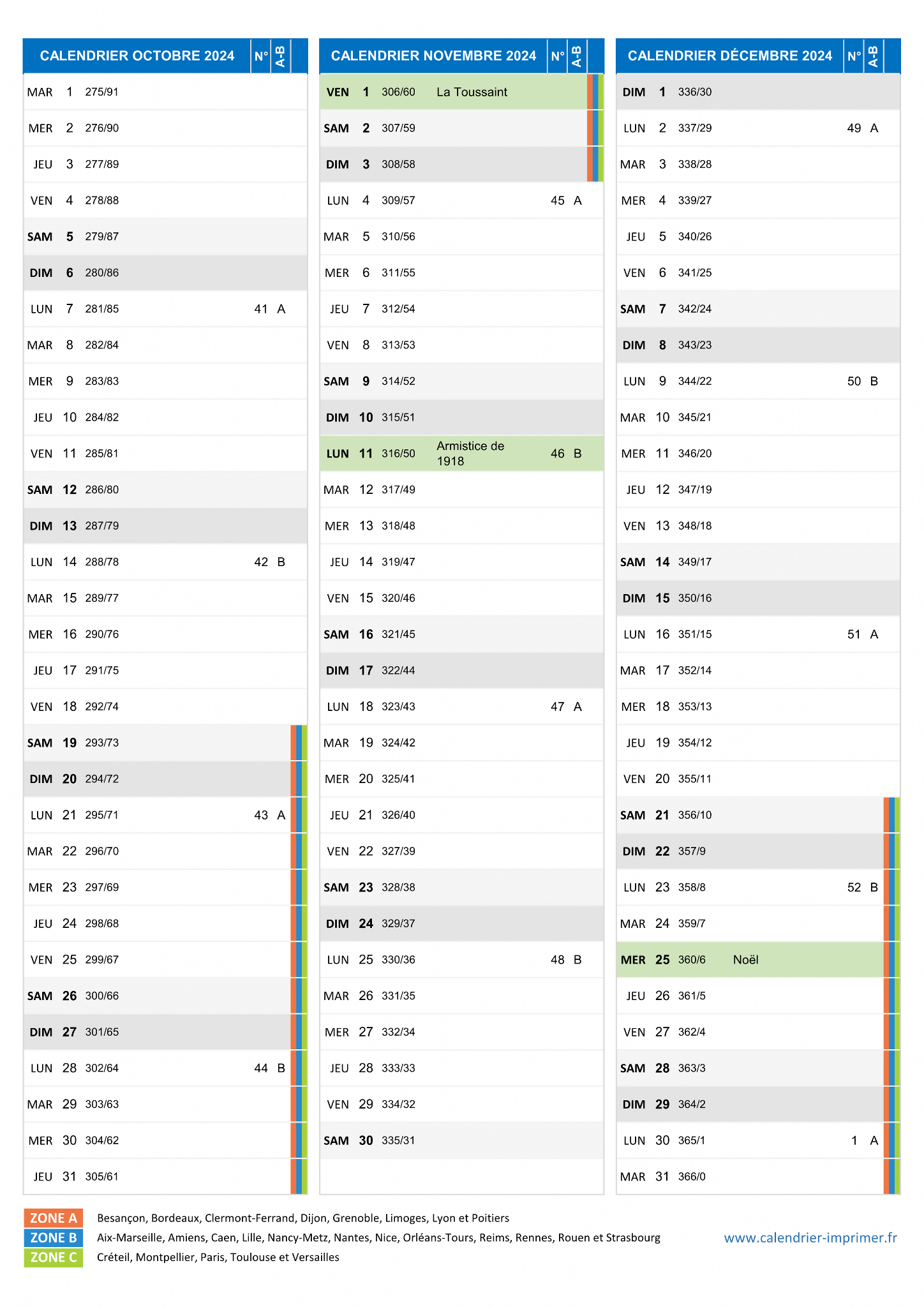Click the N° column header in December
Image resolution: width=924 pixels, height=1307 pixels.
(854, 56)
